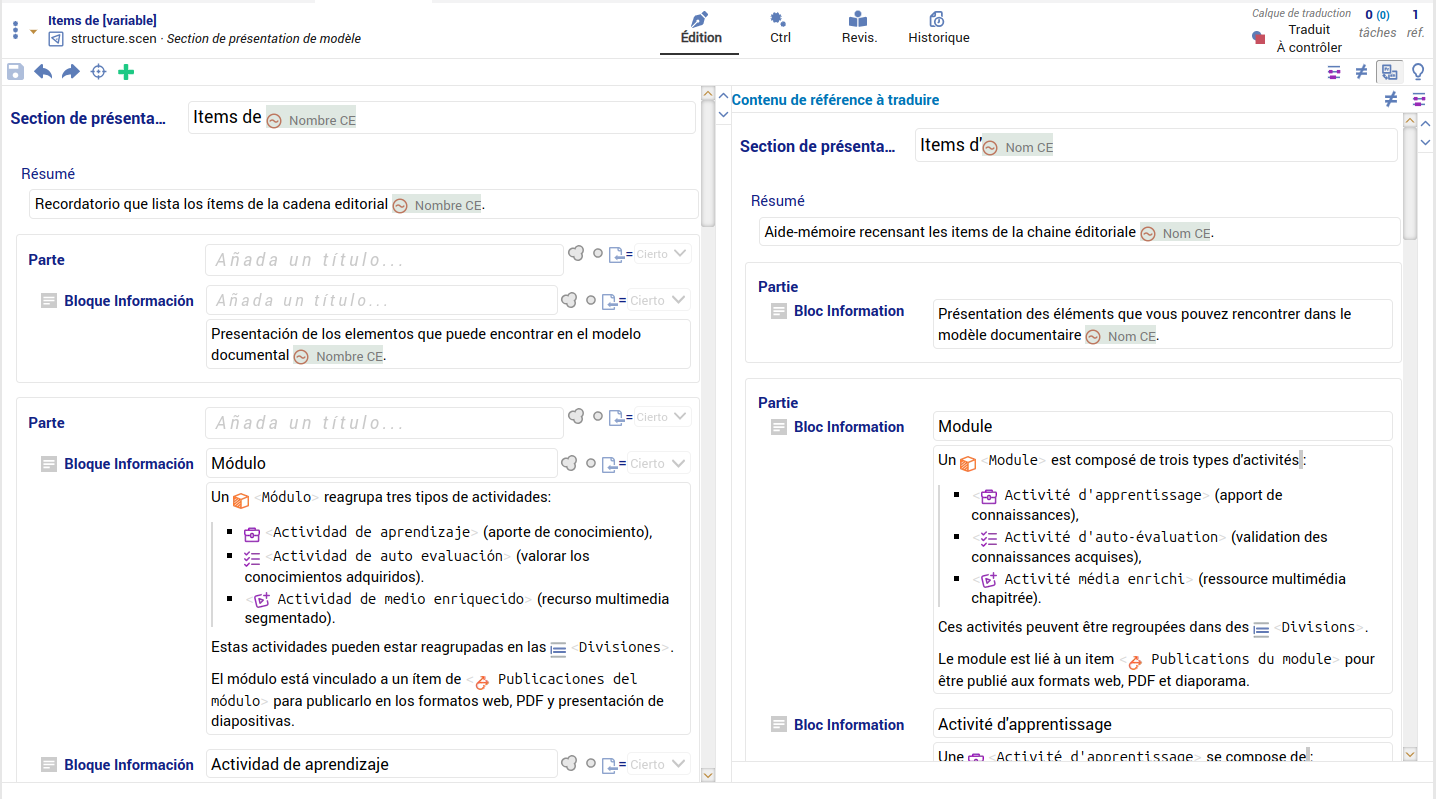Viewport: 1436px width, 799px height.
Task: Click the Save icon in the toolbar
Action: coord(15,72)
